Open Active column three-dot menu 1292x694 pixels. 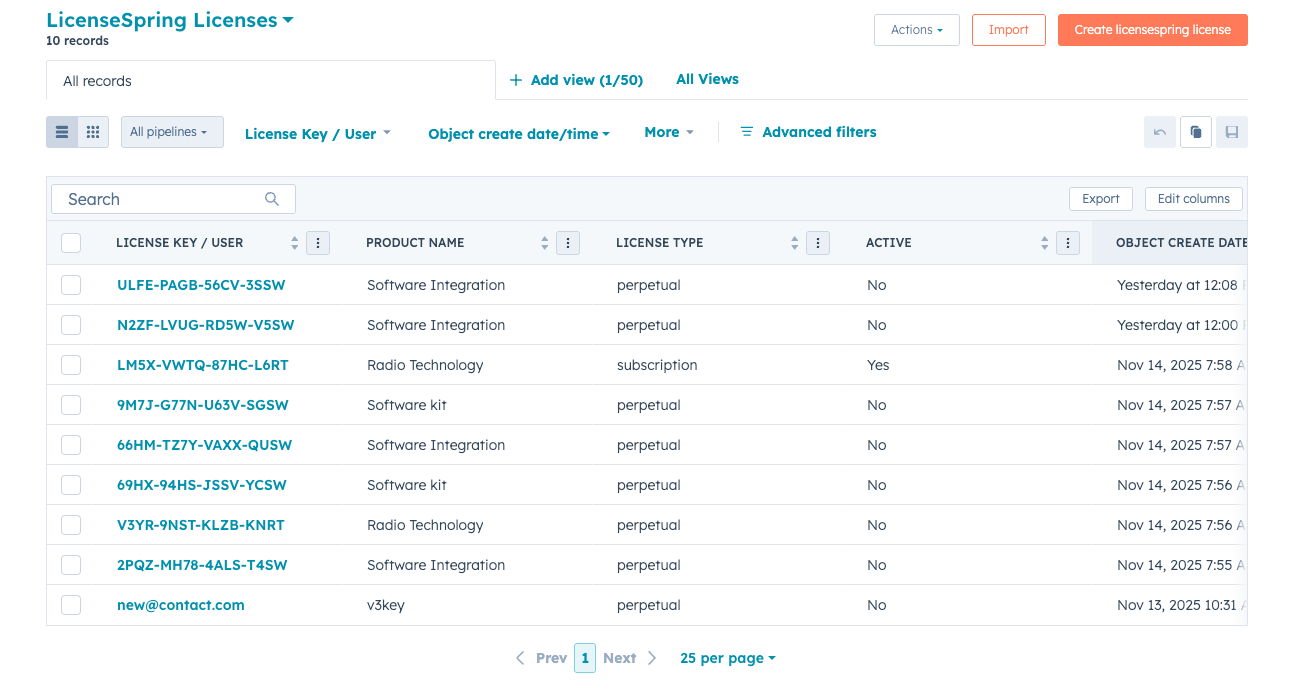click(1068, 243)
